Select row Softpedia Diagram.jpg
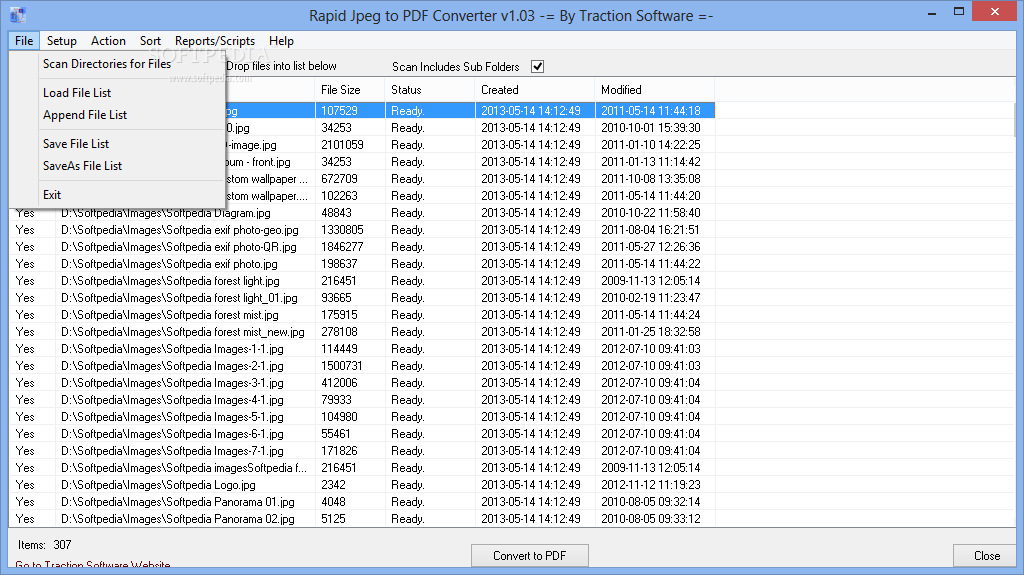Viewport: 1024px width, 575px height. (x=362, y=213)
